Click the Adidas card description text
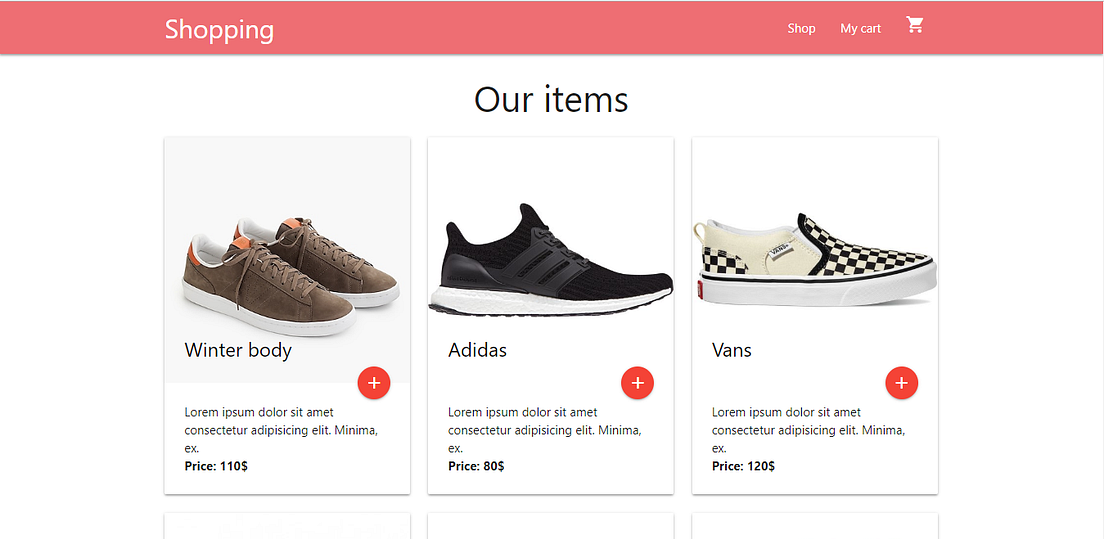 pos(544,430)
